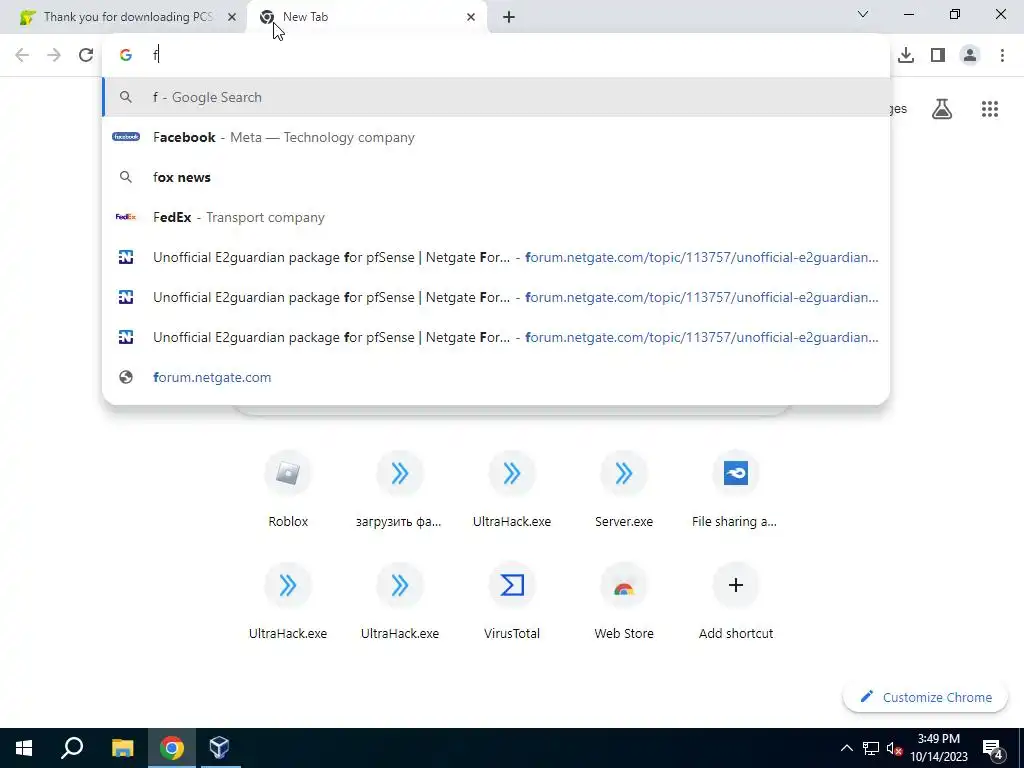Toggle the side panel icon

pyautogui.click(x=938, y=55)
